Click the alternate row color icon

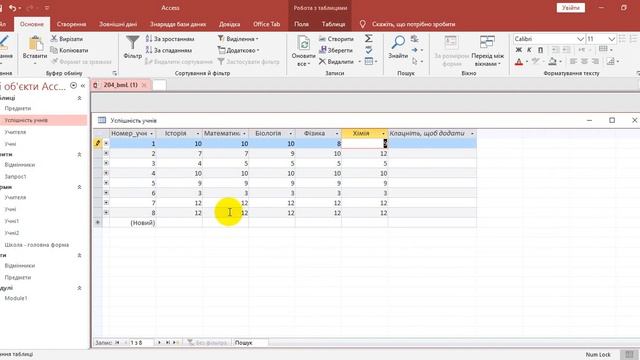pyautogui.click(x=611, y=62)
